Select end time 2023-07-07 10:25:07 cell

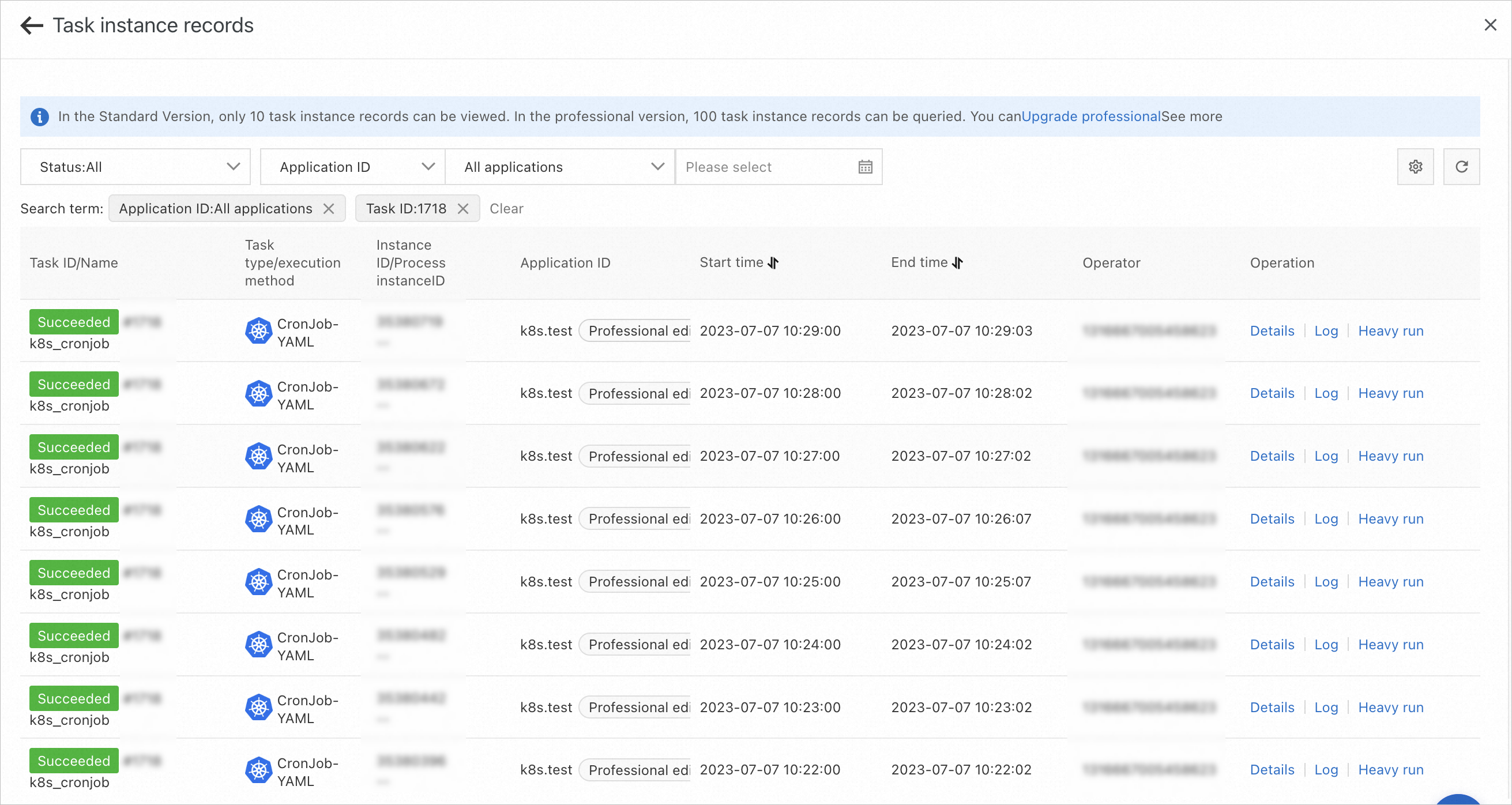point(961,581)
